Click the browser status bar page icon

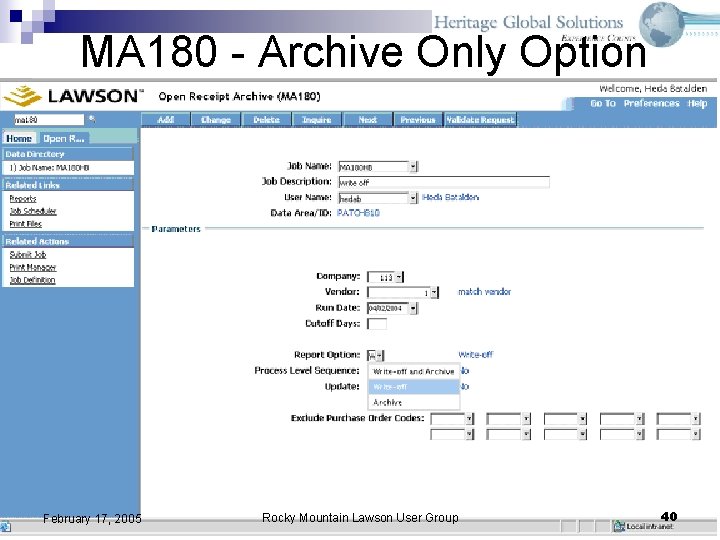tap(6, 527)
